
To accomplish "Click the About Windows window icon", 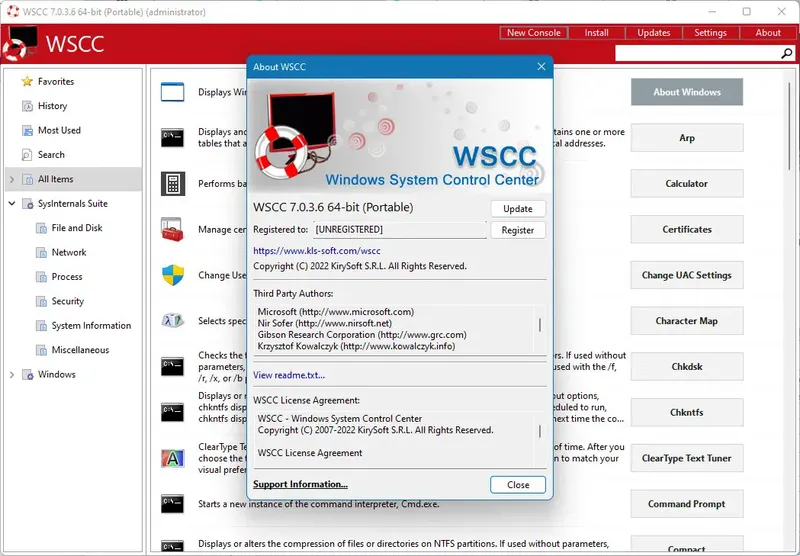I will tap(172, 92).
